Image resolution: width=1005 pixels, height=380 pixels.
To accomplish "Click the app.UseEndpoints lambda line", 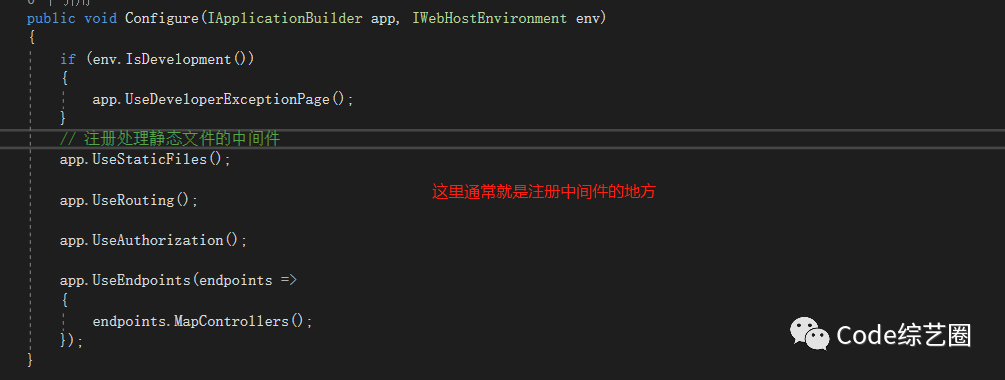I will coord(178,280).
